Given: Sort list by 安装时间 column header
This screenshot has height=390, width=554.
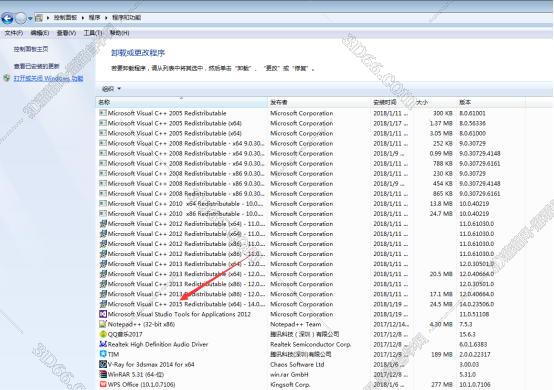Looking at the screenshot, I should coord(392,102).
